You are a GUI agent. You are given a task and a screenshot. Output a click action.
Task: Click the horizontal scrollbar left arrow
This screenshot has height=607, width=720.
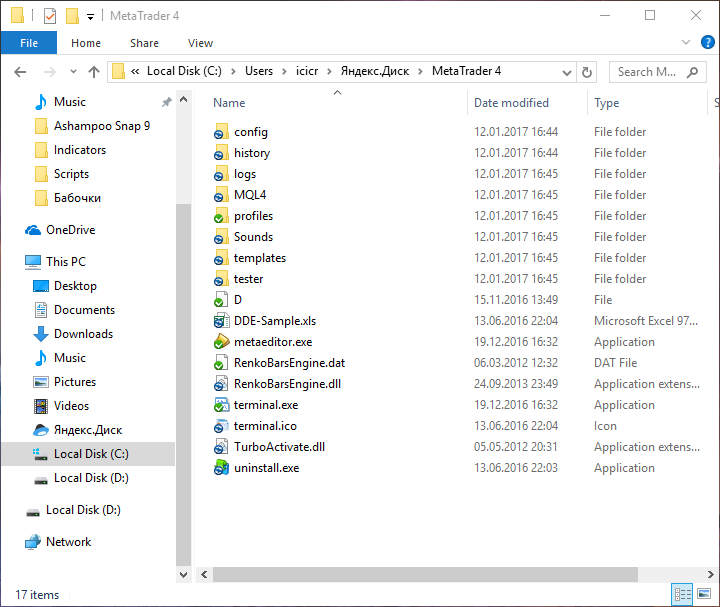click(x=204, y=574)
